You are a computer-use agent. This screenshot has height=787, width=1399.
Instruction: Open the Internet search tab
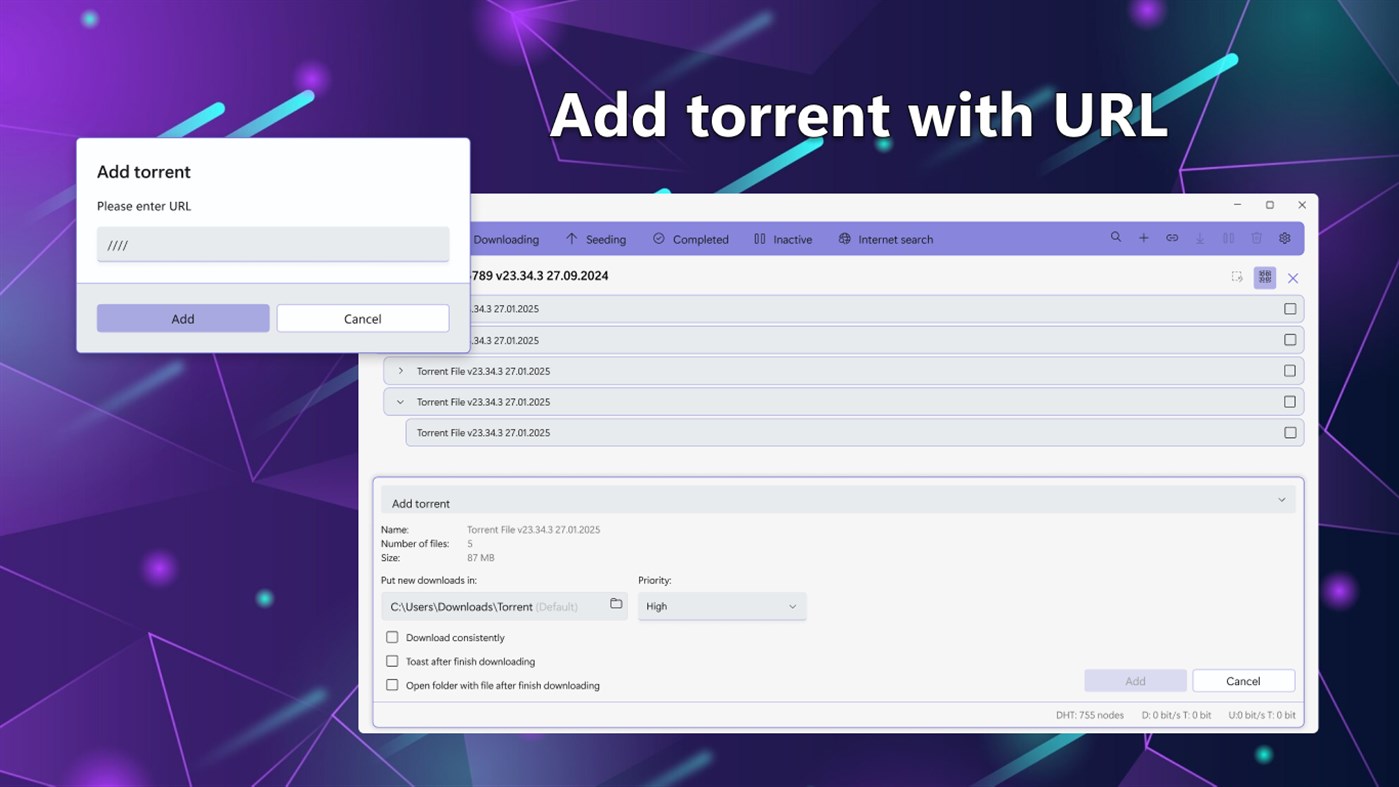[885, 239]
